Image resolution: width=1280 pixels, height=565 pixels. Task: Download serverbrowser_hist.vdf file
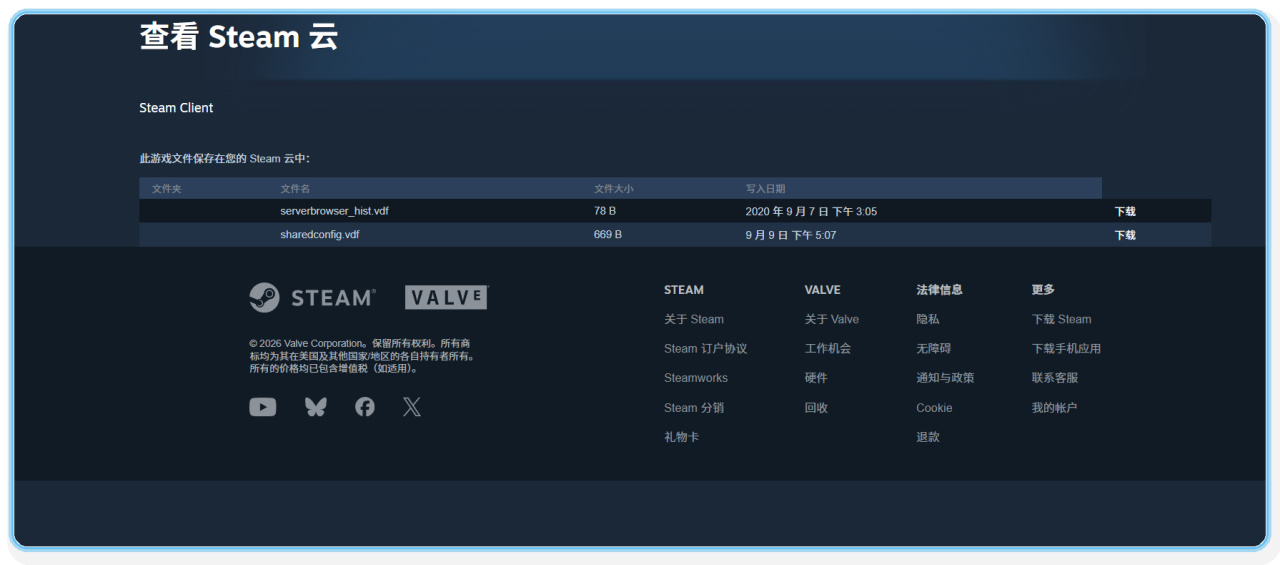pos(1125,211)
